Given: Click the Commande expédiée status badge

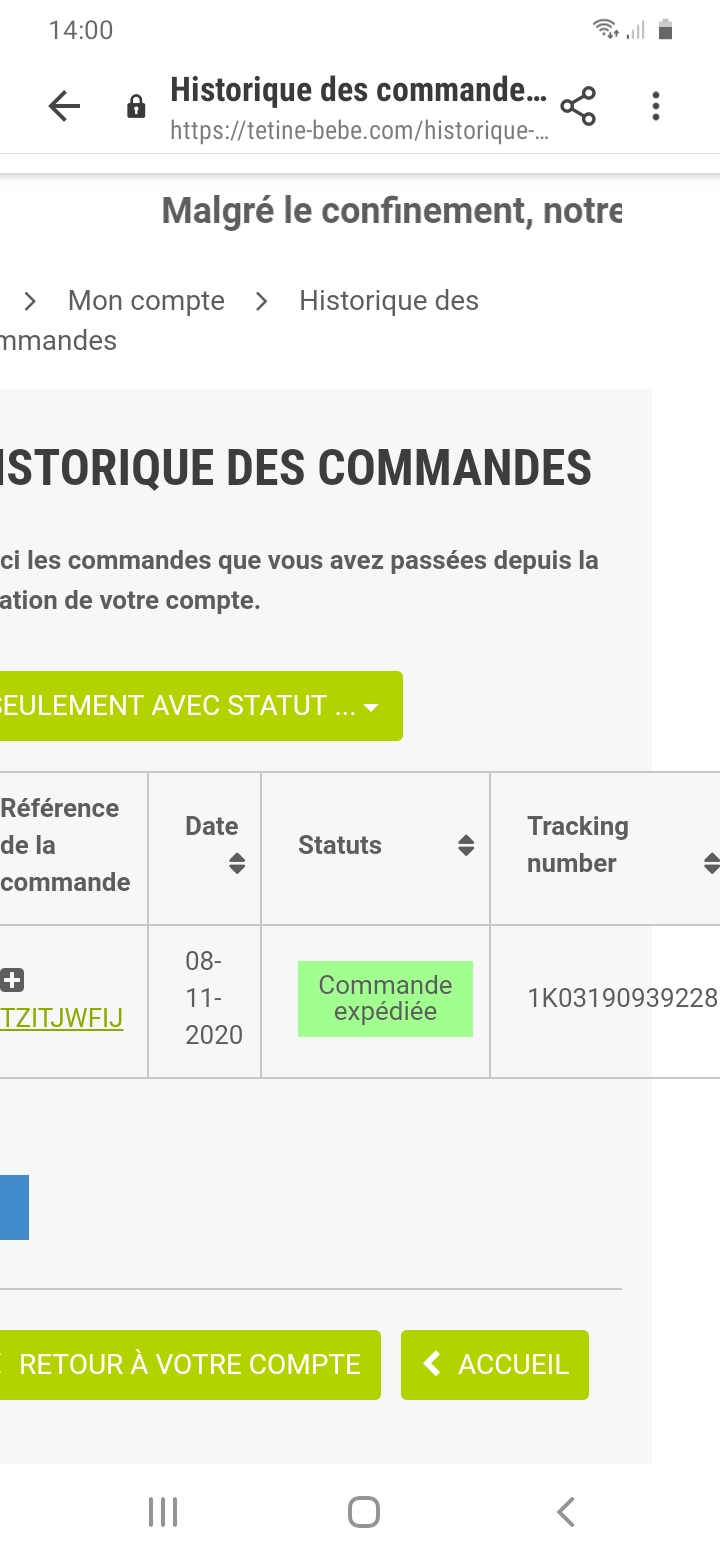Looking at the screenshot, I should point(385,999).
